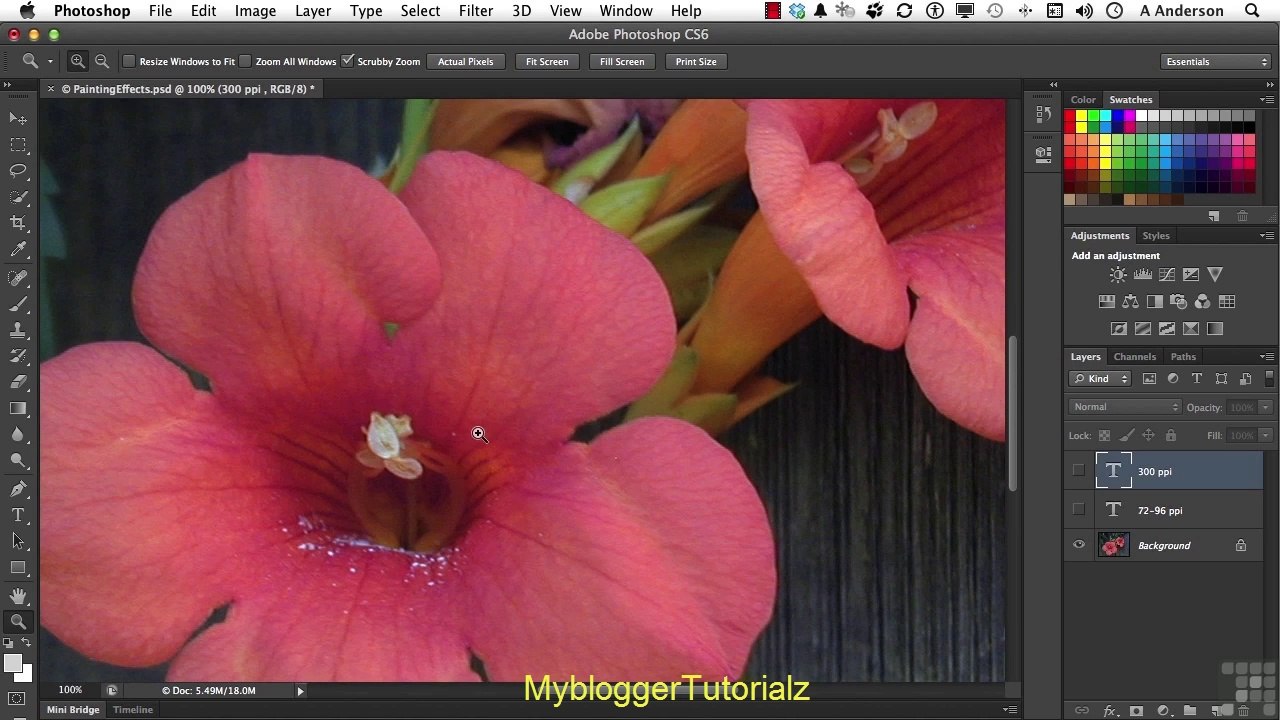Hide the Background layer
The image size is (1280, 720).
tap(1078, 545)
